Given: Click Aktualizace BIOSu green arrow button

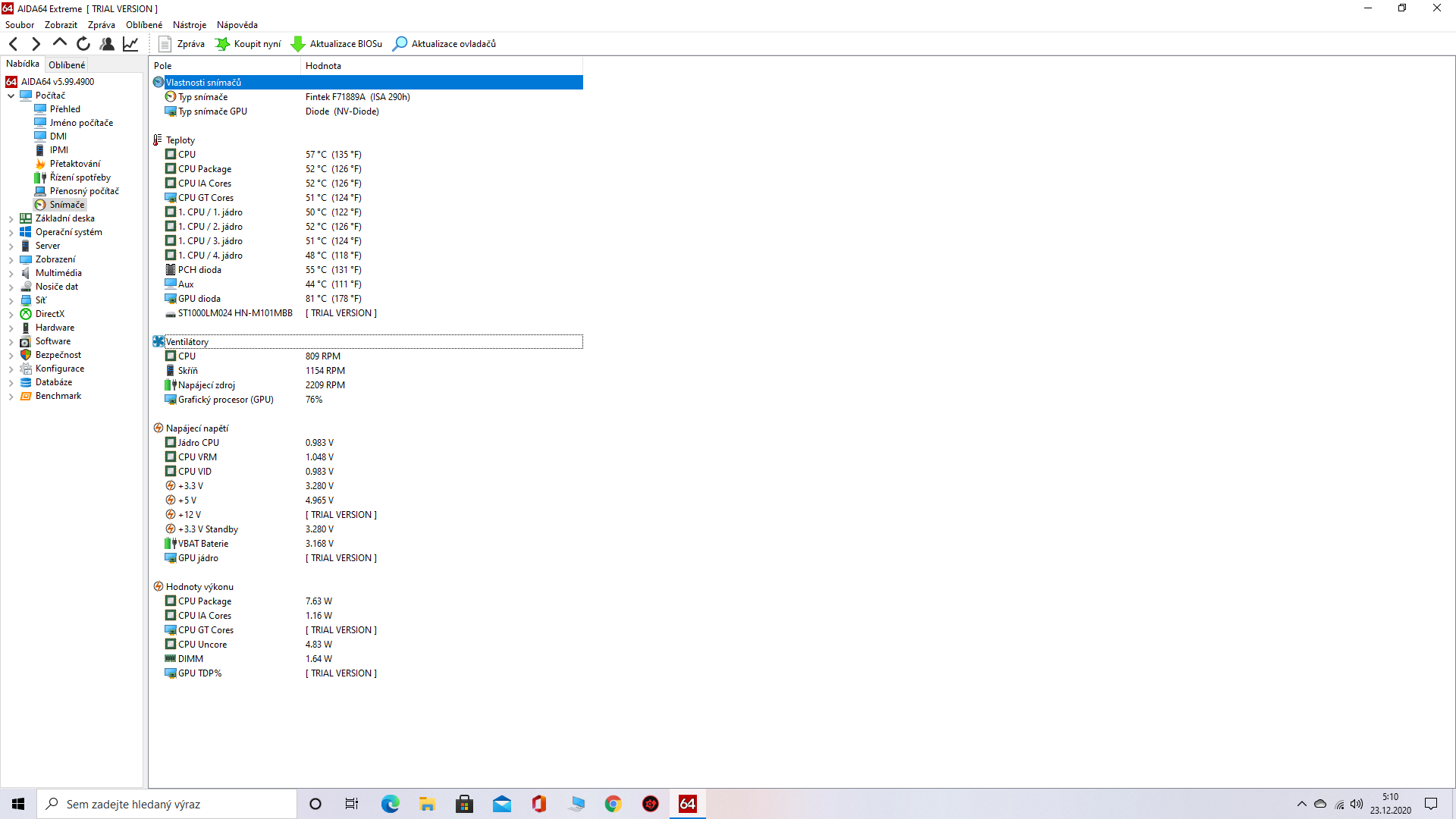Looking at the screenshot, I should point(337,44).
